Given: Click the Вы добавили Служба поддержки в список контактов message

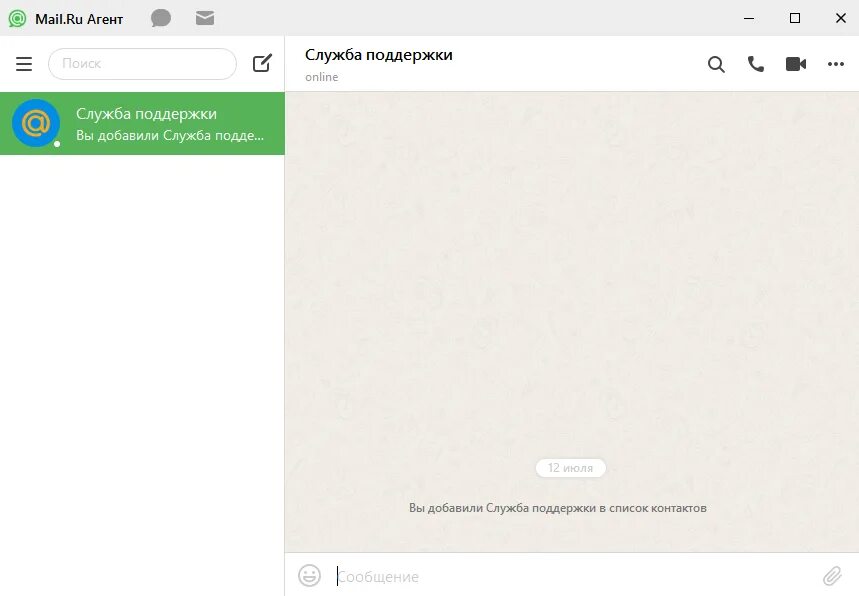Looking at the screenshot, I should [x=558, y=508].
